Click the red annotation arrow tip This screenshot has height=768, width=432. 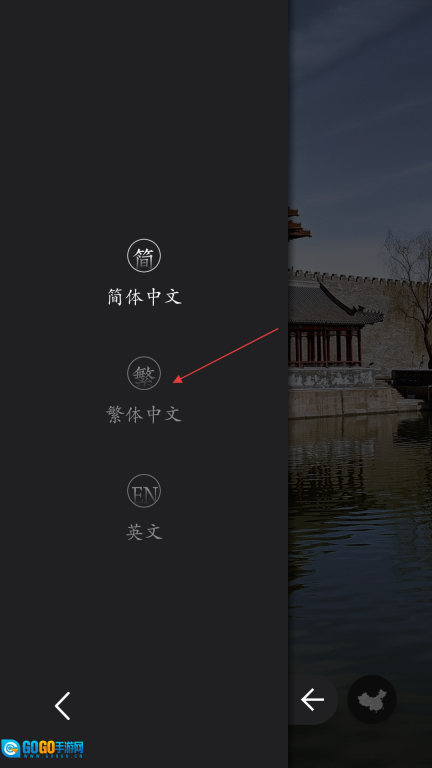[176, 380]
